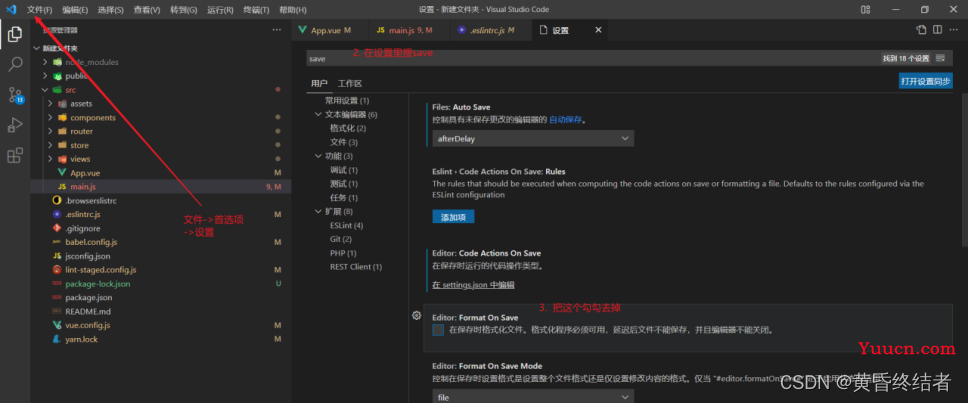Image resolution: width=968 pixels, height=403 pixels.
Task: Click the Customize Layout icon in title bar
Action: point(866,9)
